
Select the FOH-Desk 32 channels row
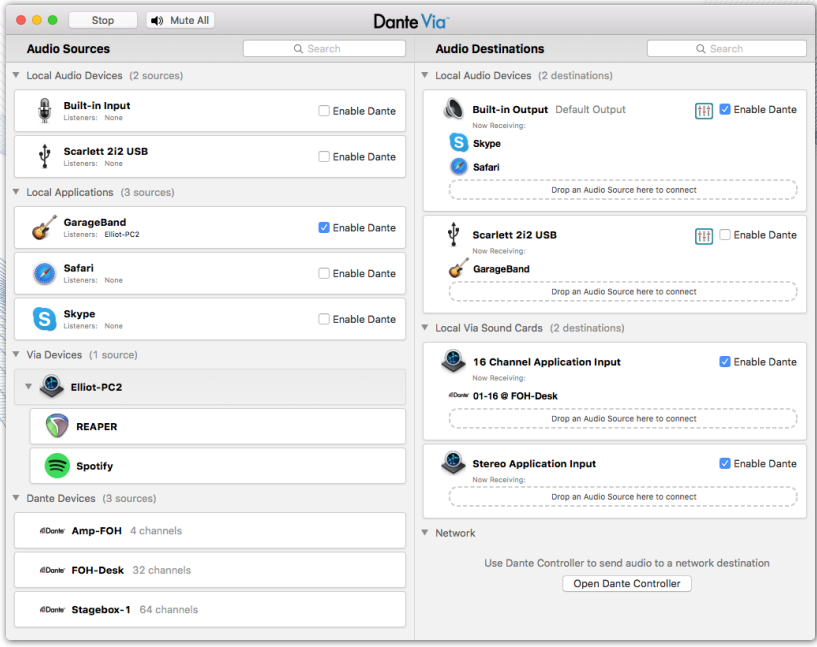coord(210,570)
